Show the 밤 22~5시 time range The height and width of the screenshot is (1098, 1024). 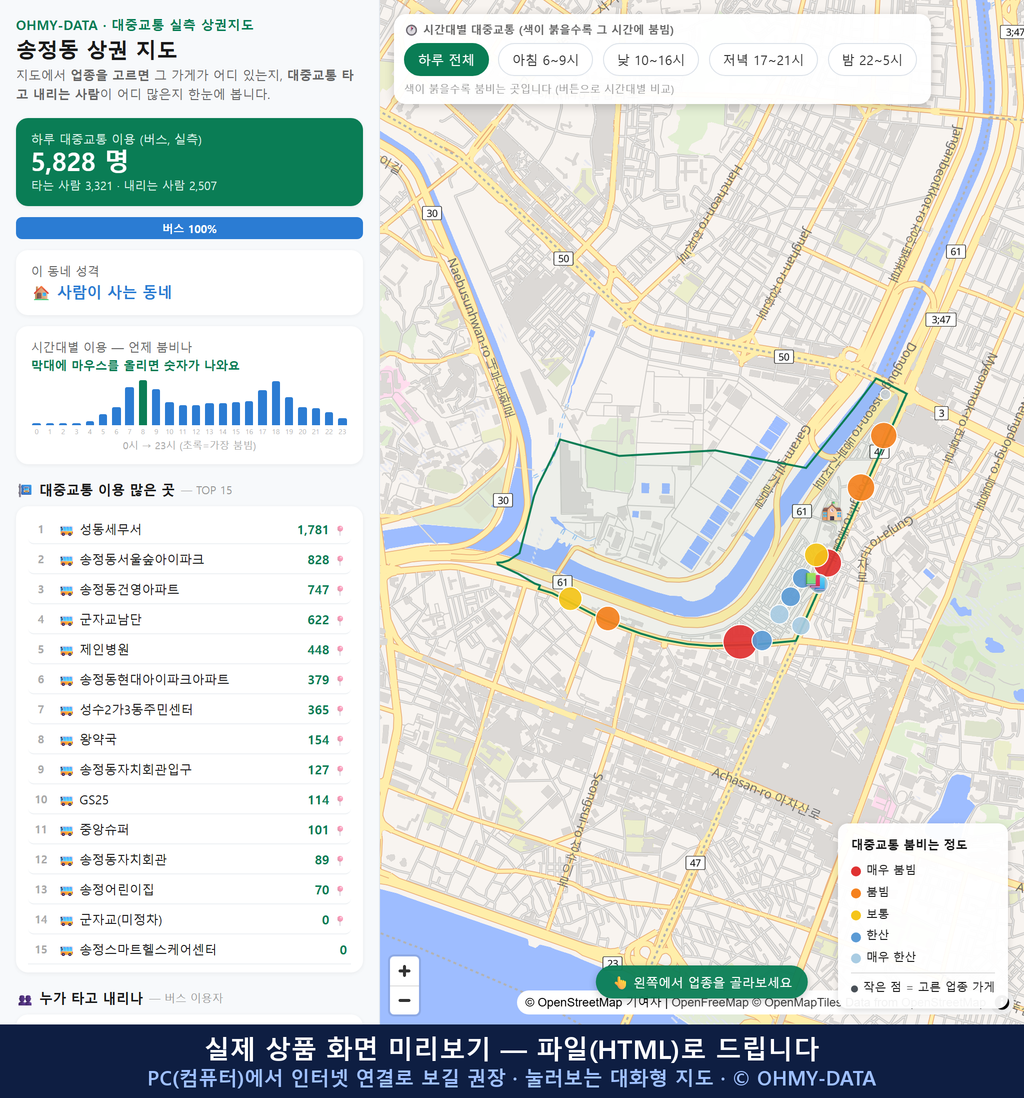872,60
